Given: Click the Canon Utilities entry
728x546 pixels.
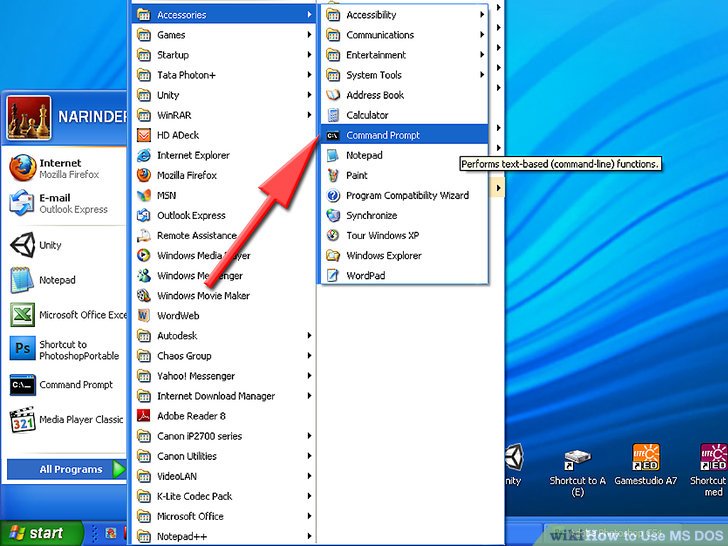Looking at the screenshot, I should click(x=224, y=456).
